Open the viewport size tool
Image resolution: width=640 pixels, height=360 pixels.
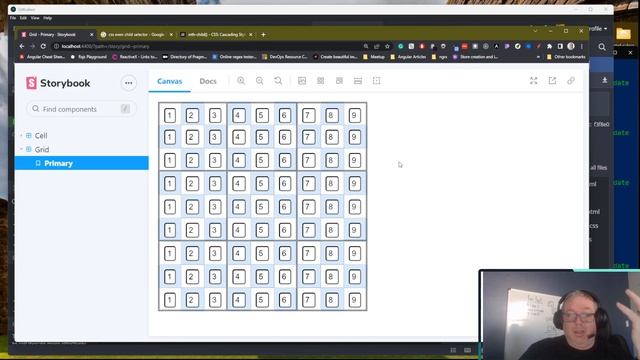pos(339,81)
